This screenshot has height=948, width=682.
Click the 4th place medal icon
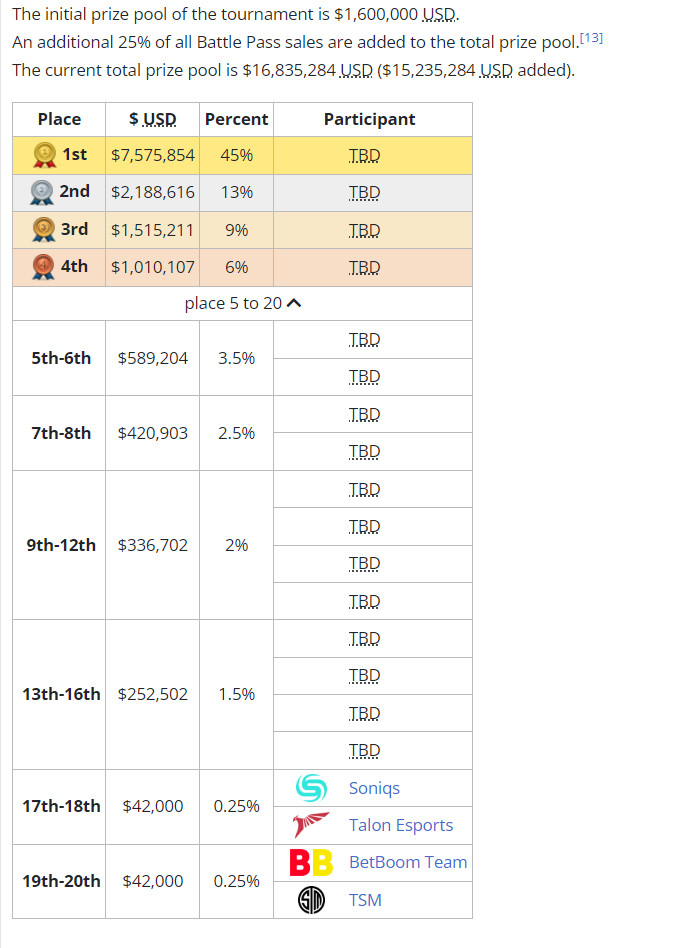(43, 267)
